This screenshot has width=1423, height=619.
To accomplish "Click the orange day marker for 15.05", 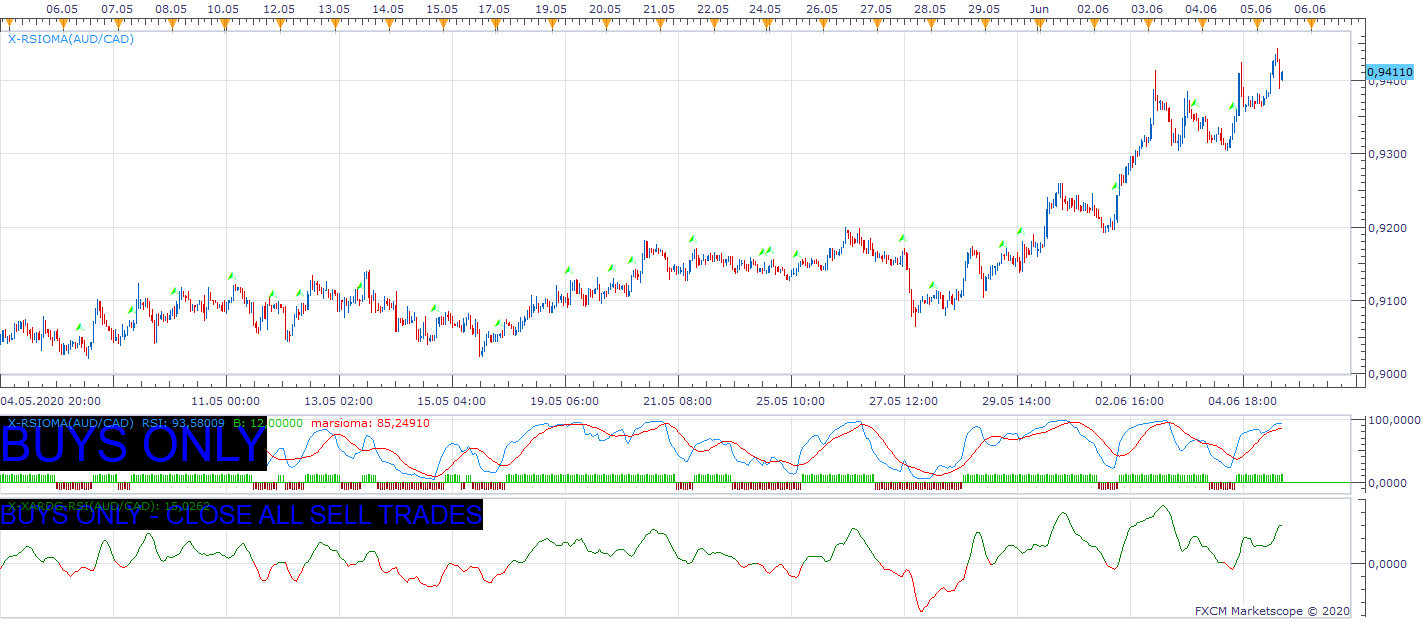I will click(441, 23).
